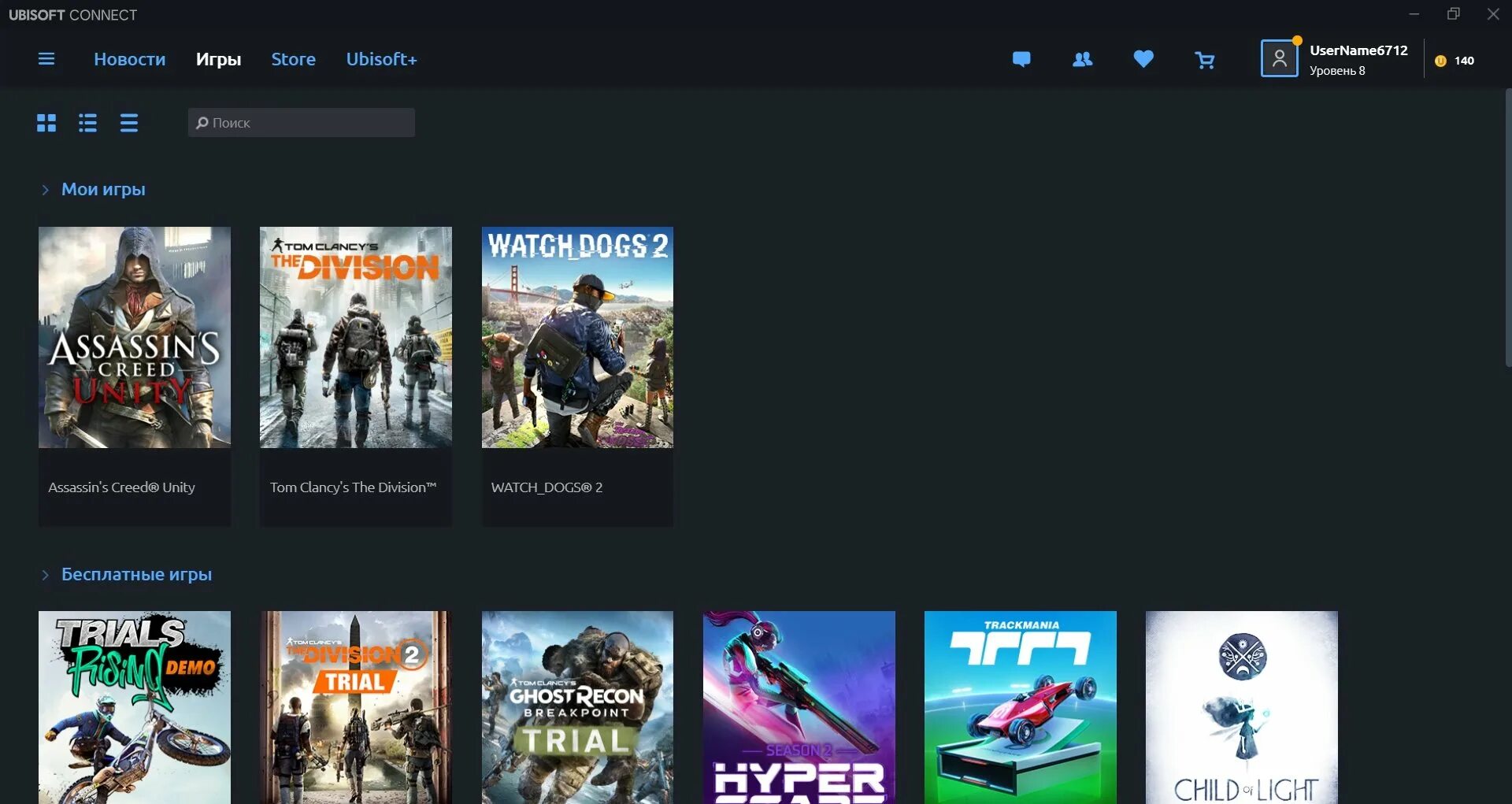Open the Ubisoft+ tab
Viewport: 1512px width, 804px height.
pos(382,59)
